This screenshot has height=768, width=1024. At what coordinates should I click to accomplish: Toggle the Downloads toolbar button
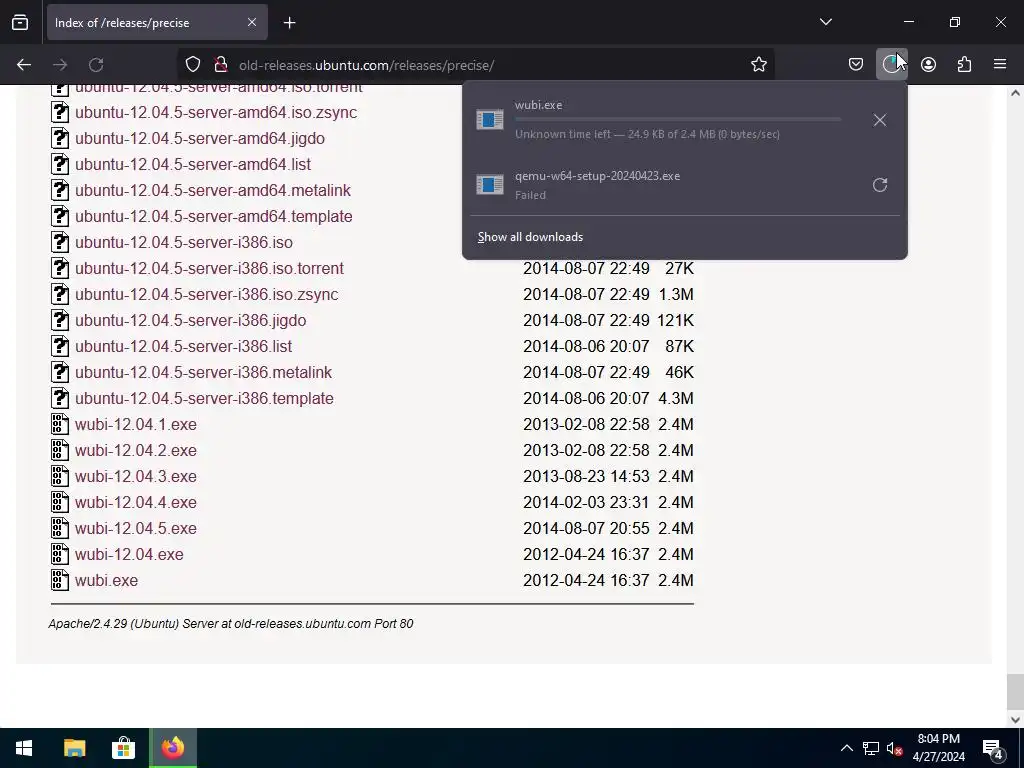891,65
